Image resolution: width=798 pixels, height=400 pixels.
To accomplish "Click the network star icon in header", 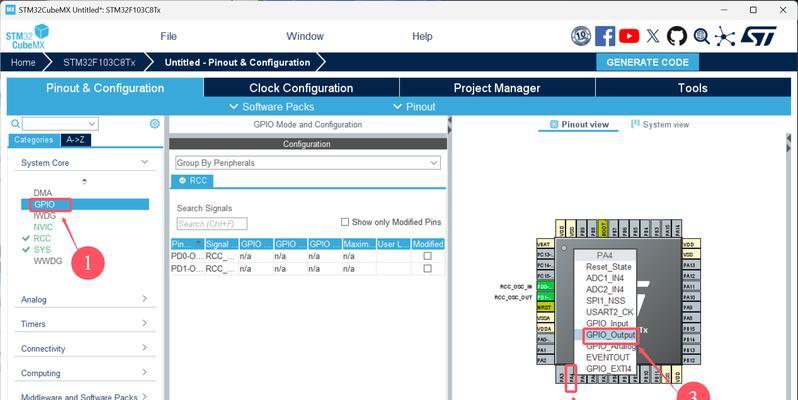I will click(x=725, y=36).
